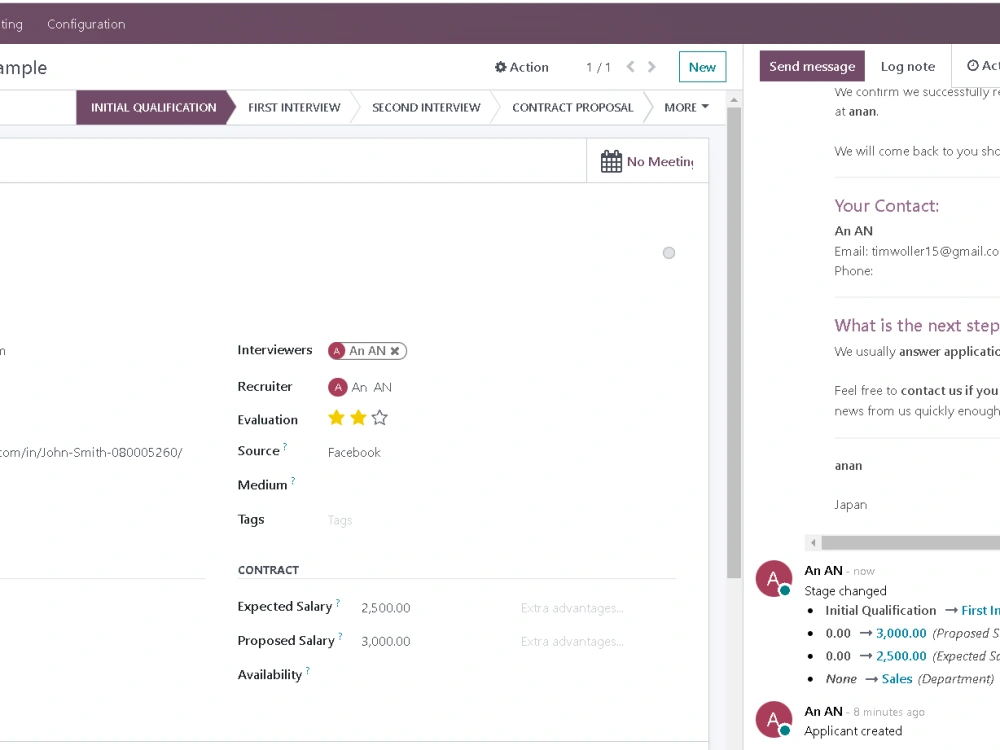The height and width of the screenshot is (750, 1000).
Task: Remove An AN interviewer tag
Action: [x=395, y=351]
